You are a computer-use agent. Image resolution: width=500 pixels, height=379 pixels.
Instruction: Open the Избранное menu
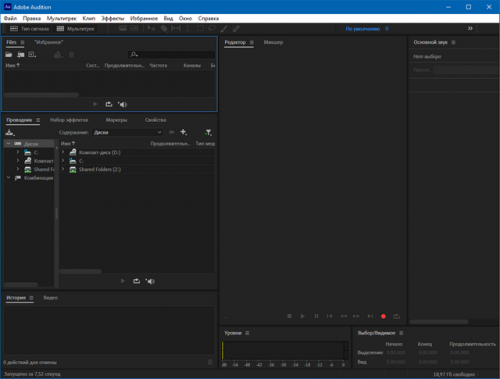(x=144, y=18)
